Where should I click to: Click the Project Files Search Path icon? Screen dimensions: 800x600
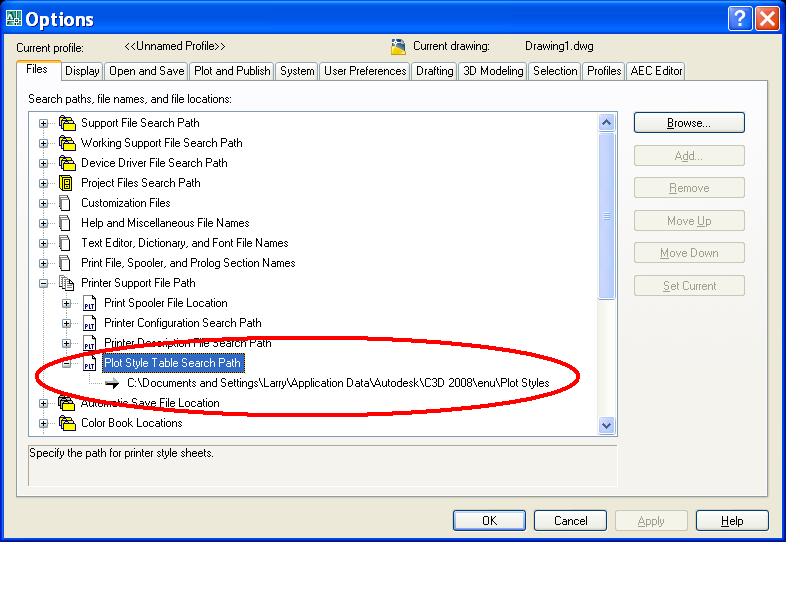[x=65, y=183]
